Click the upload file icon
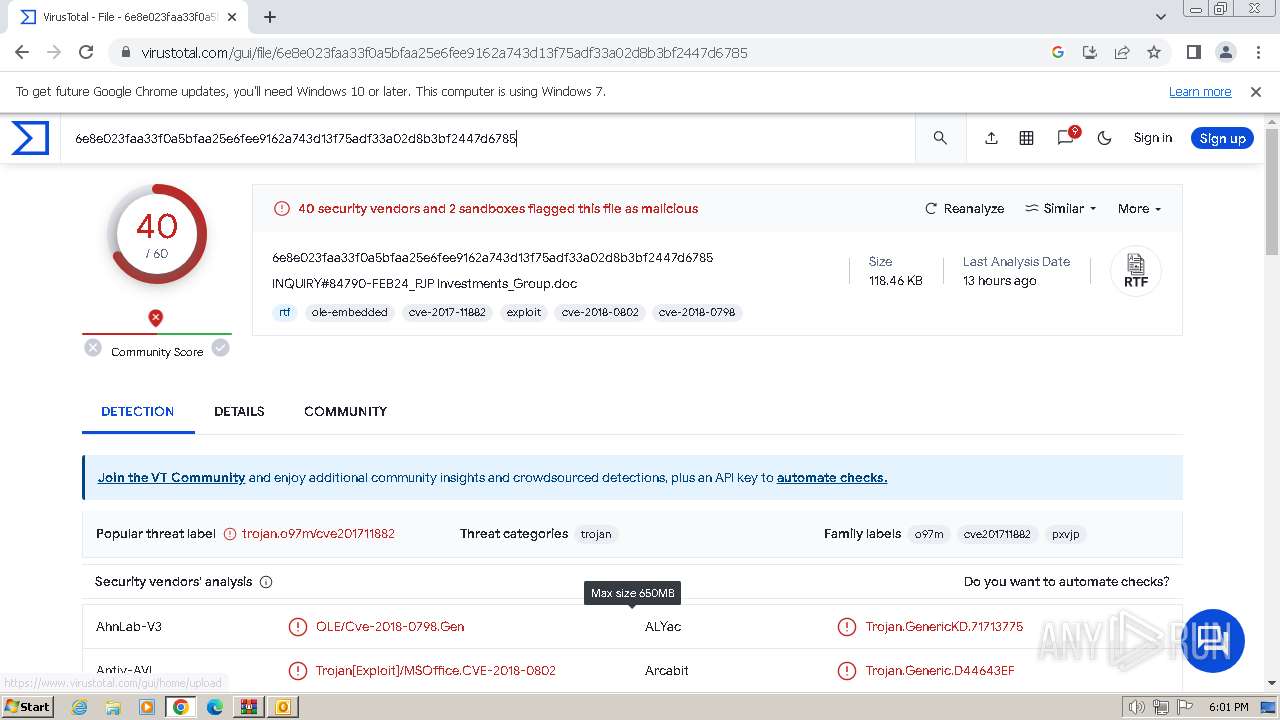This screenshot has width=1280, height=720. [x=991, y=138]
